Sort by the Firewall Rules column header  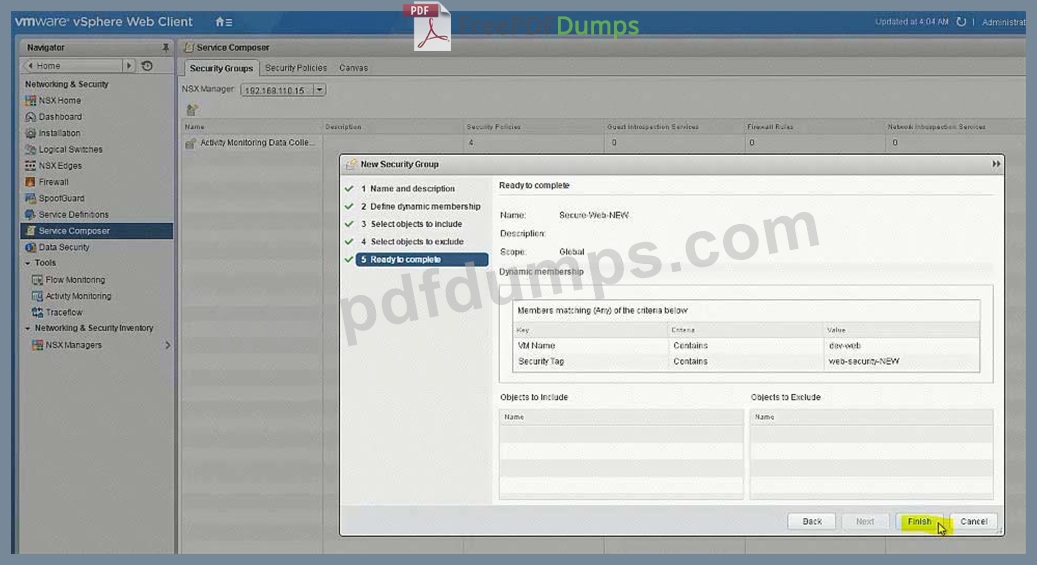coord(813,126)
